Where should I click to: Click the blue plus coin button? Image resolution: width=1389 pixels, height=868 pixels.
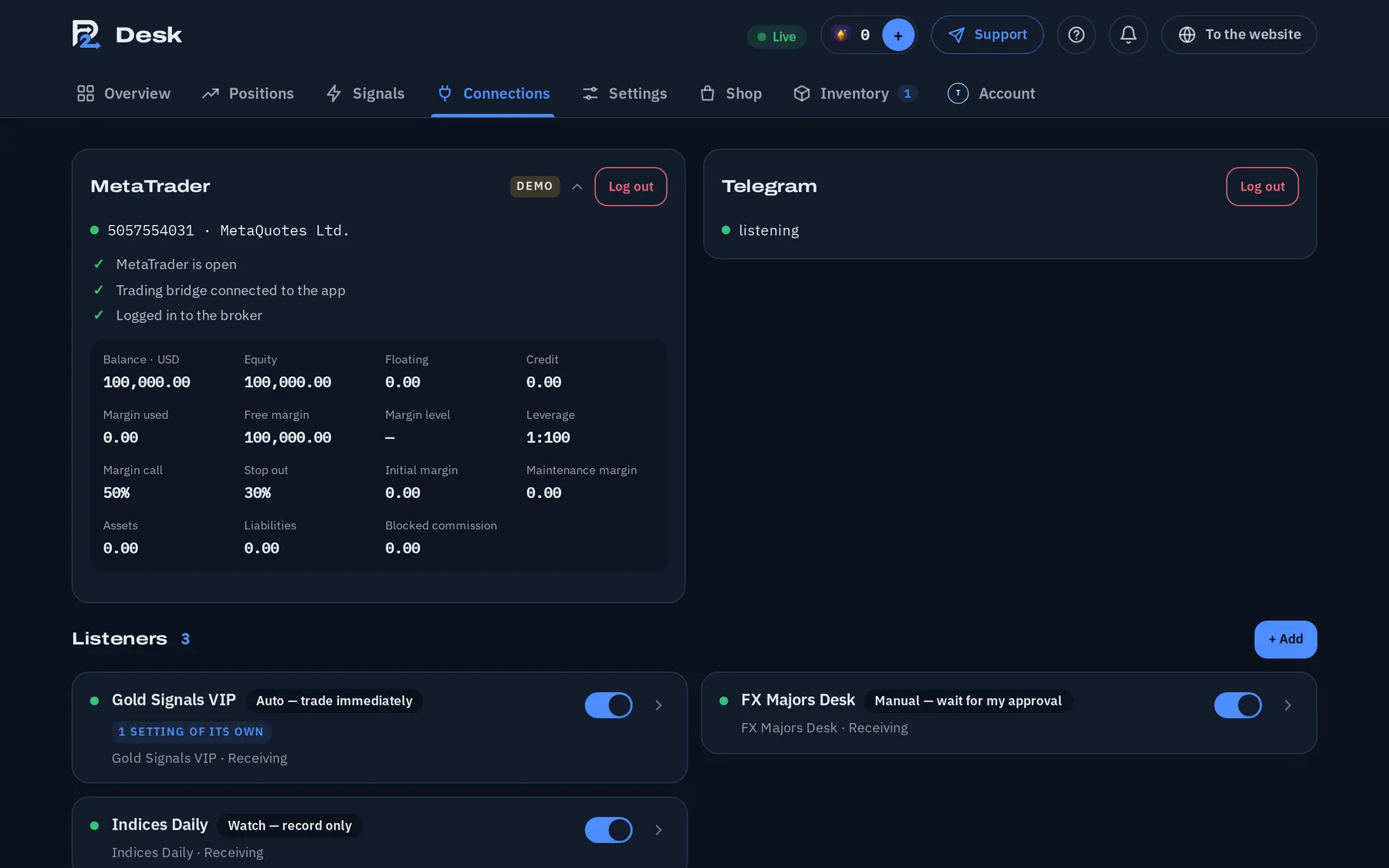click(898, 35)
